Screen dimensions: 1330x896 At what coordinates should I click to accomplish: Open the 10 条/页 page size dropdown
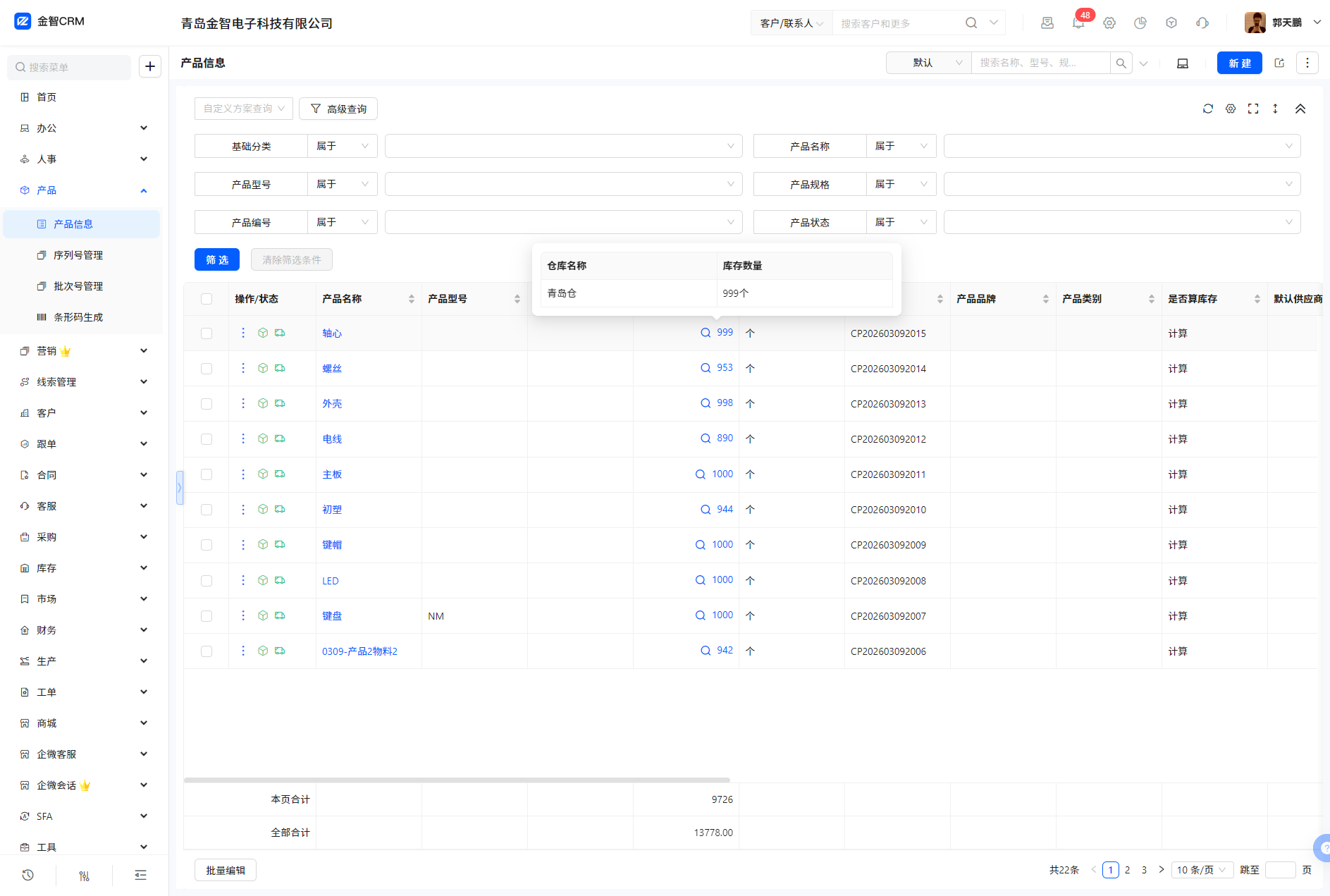(x=1202, y=870)
